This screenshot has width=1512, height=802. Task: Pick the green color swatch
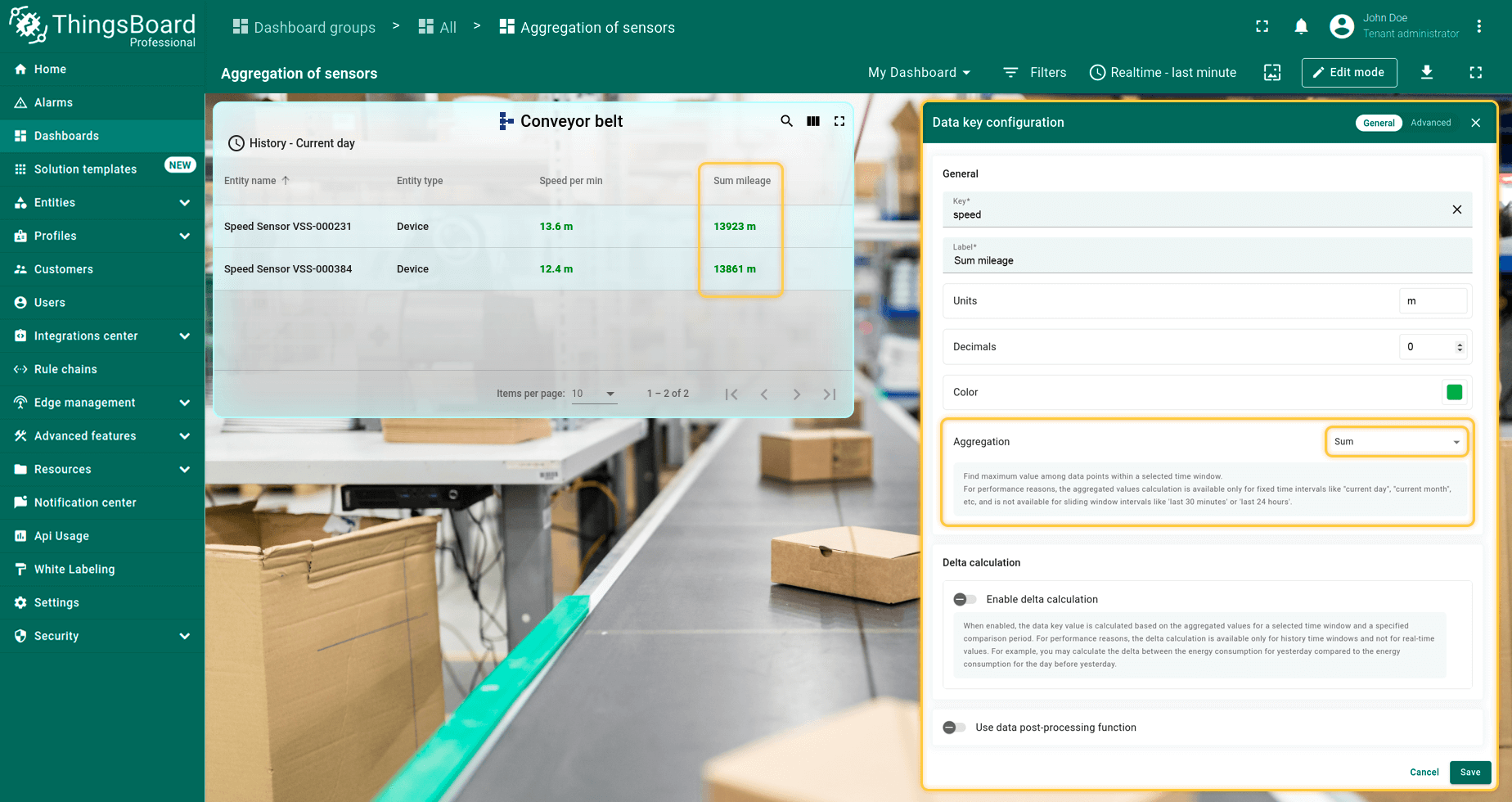1454,392
